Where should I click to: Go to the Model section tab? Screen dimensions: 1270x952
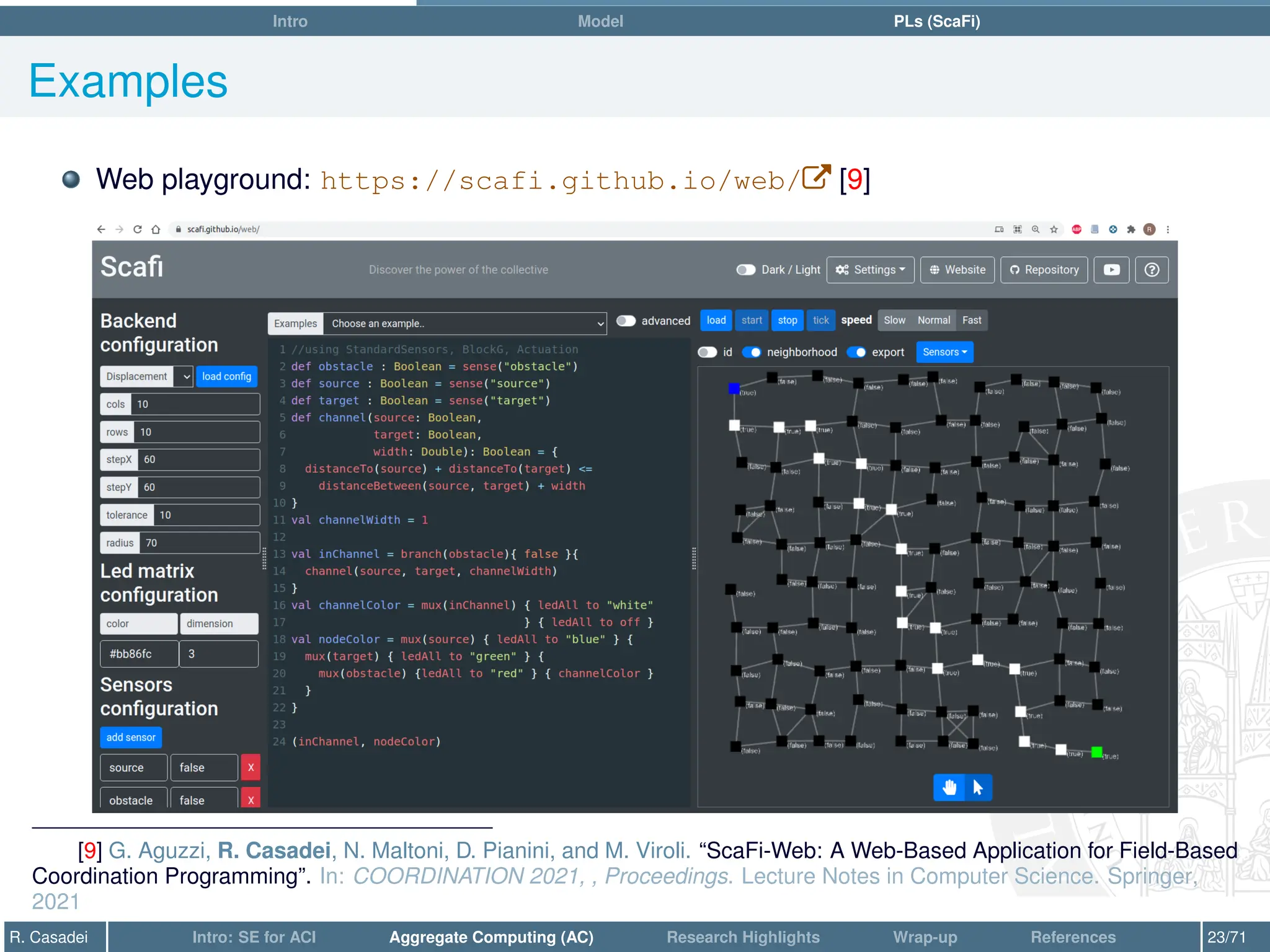click(600, 21)
